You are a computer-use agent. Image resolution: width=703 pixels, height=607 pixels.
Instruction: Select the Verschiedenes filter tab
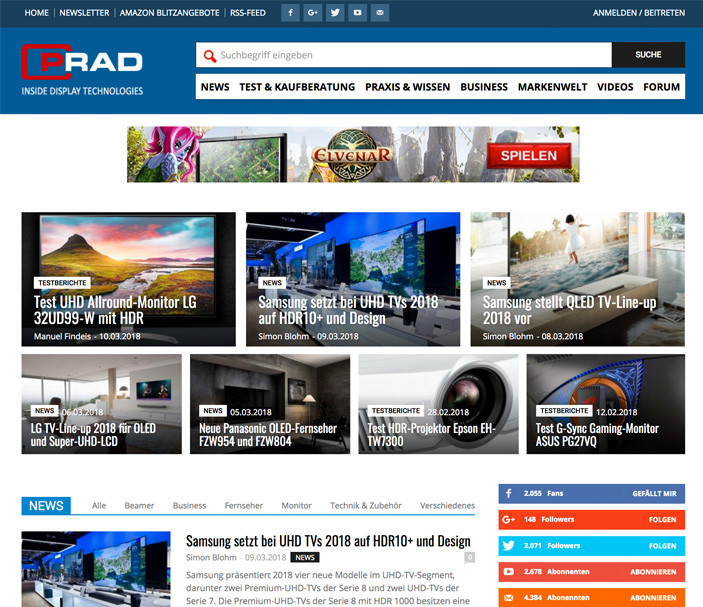point(447,506)
